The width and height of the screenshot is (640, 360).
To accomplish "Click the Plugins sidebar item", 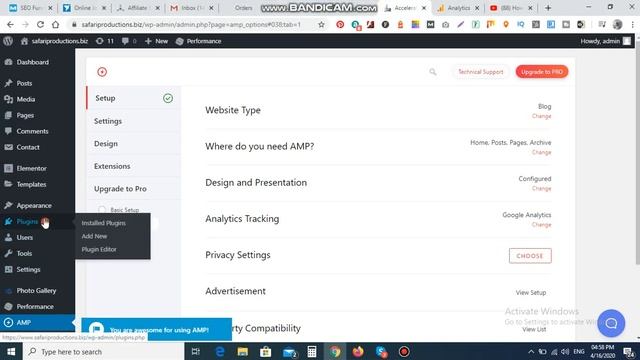I will pyautogui.click(x=27, y=221).
